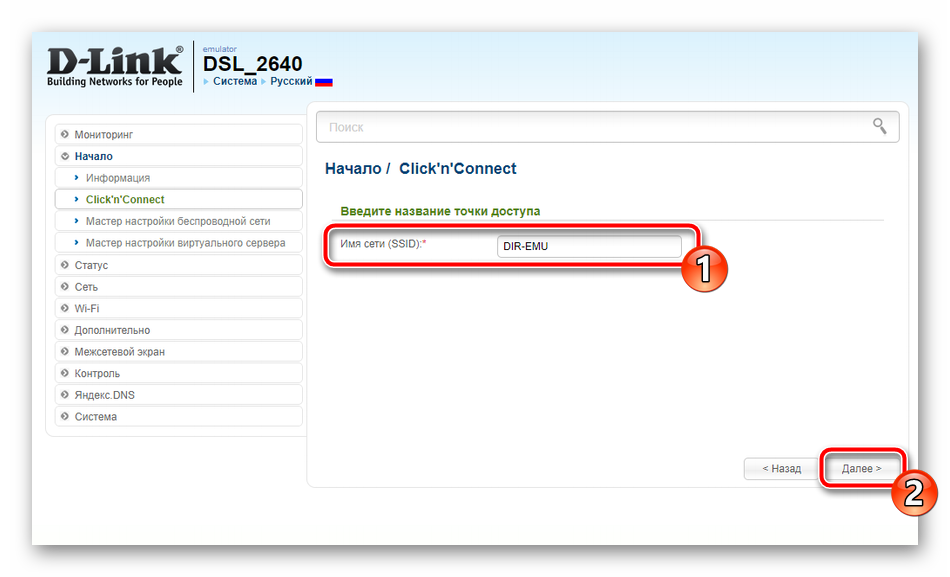Click the search magnifier icon
950x577 pixels.
[x=879, y=126]
